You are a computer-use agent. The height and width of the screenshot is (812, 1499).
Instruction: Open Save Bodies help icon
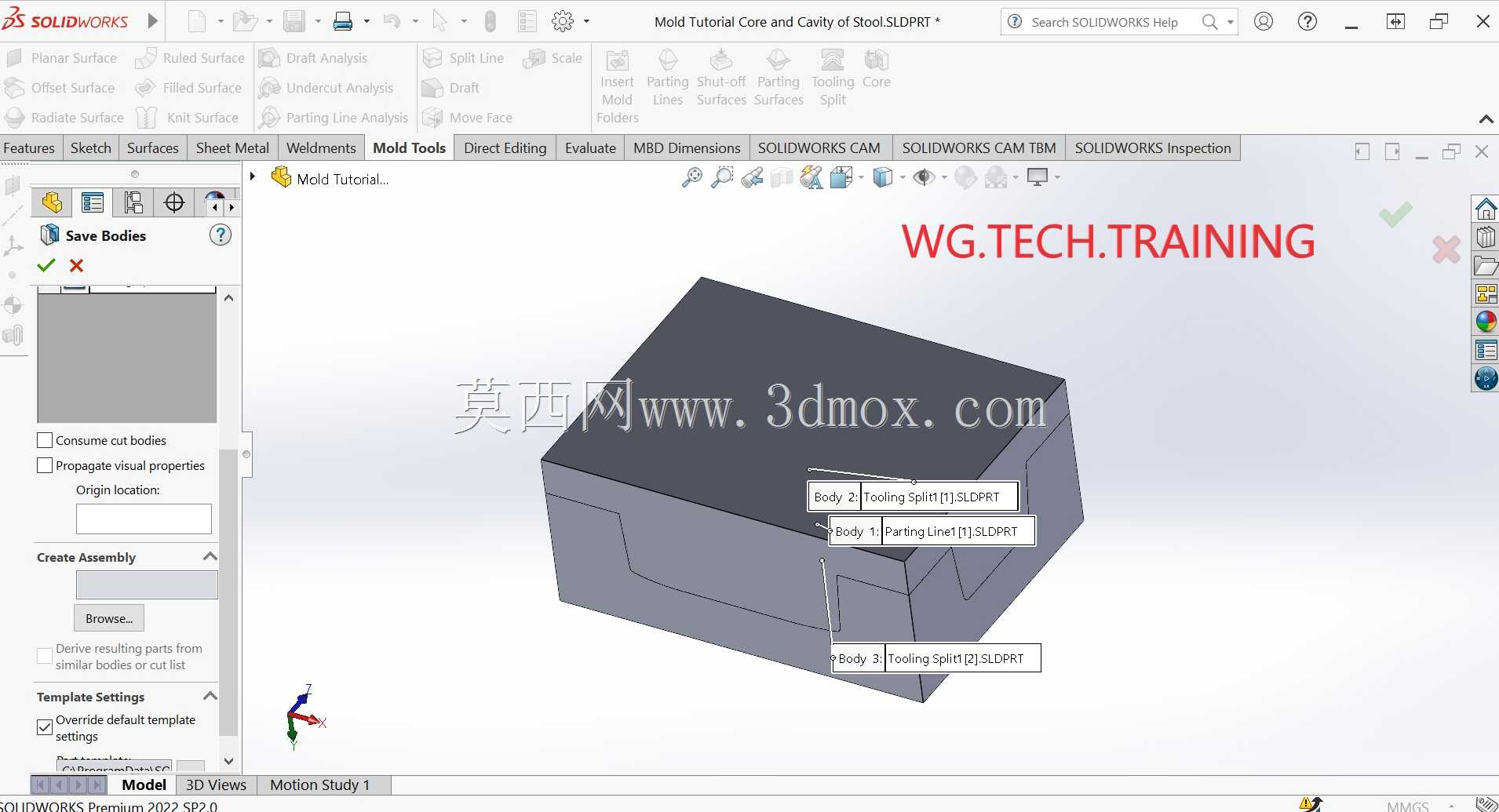pos(221,235)
